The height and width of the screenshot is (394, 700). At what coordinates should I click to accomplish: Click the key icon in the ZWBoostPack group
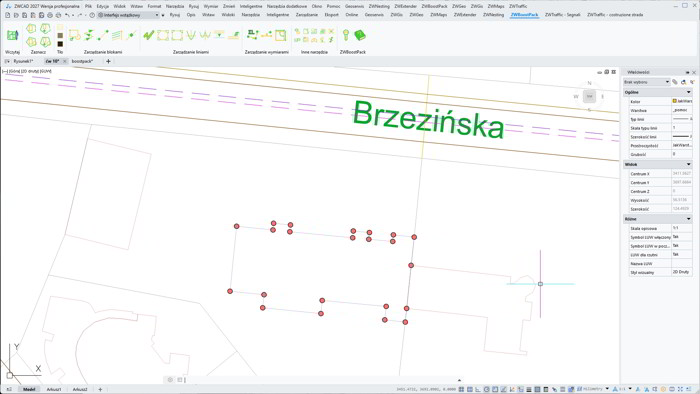(x=346, y=35)
